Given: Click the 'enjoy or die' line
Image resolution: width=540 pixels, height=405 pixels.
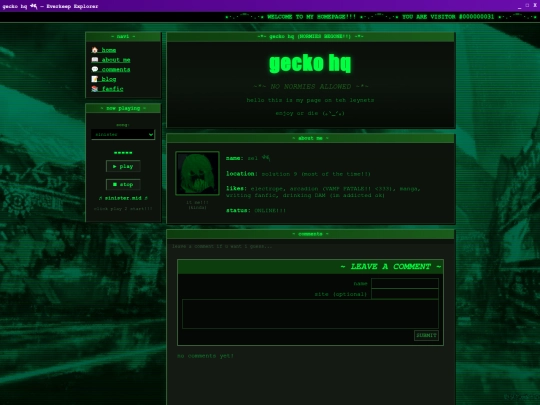Looking at the screenshot, I should click(x=310, y=113).
